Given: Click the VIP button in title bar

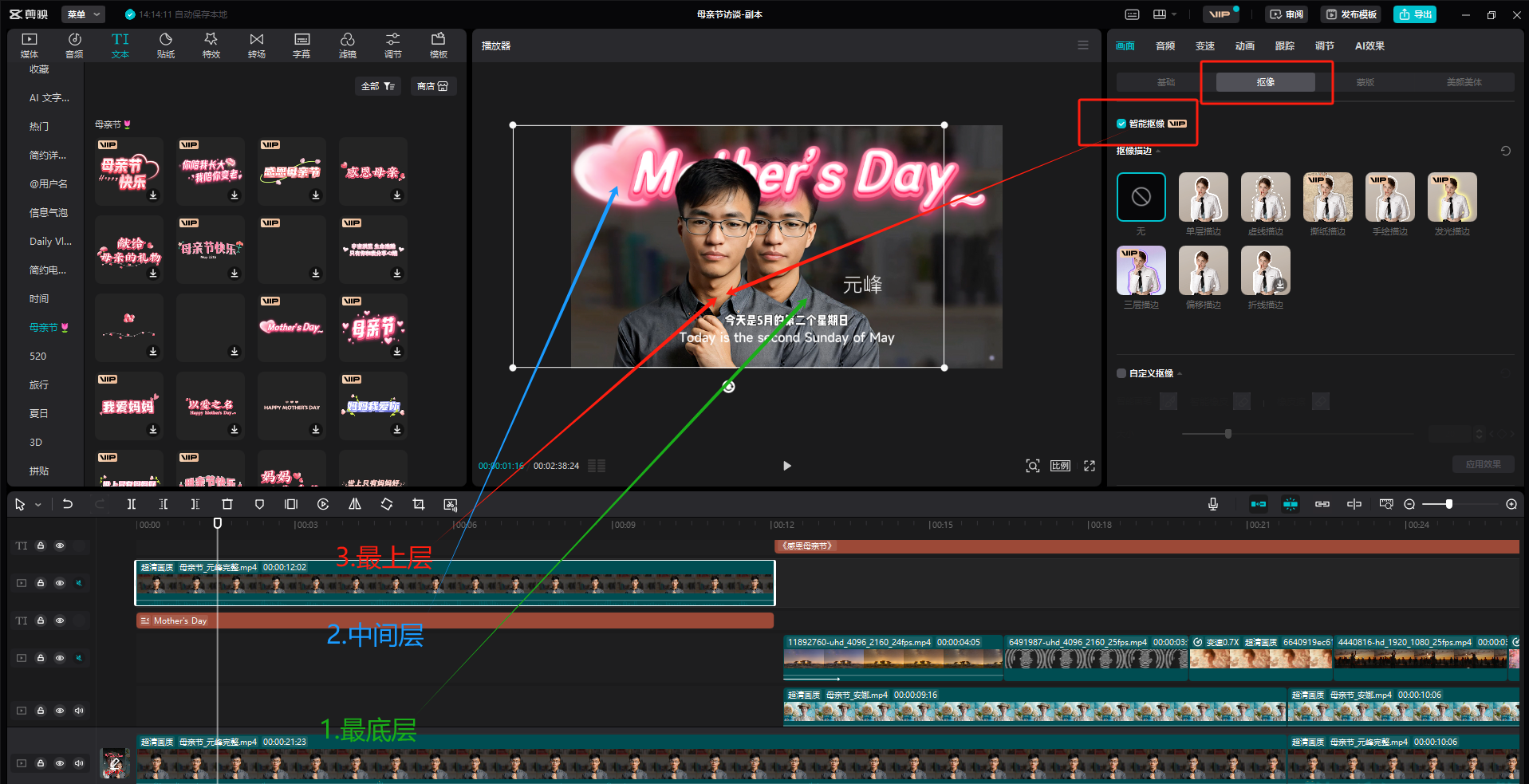Looking at the screenshot, I should (1220, 14).
